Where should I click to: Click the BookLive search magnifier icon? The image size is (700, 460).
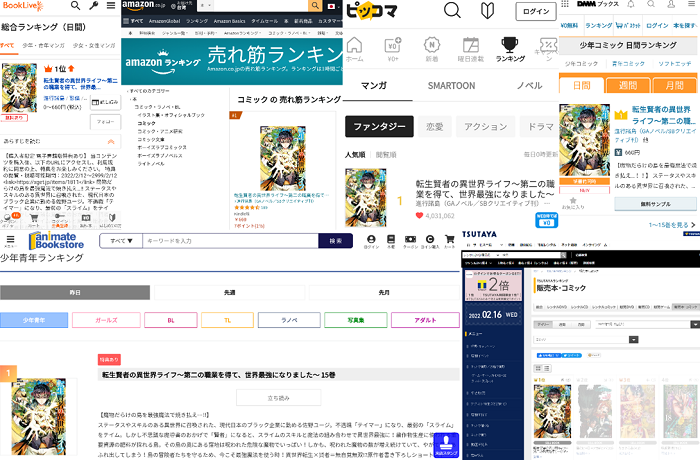pos(75,5)
